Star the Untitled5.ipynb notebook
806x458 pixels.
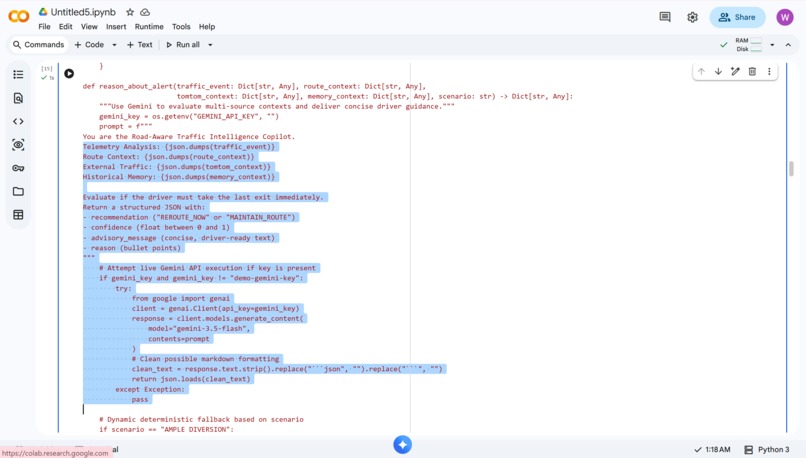point(130,12)
